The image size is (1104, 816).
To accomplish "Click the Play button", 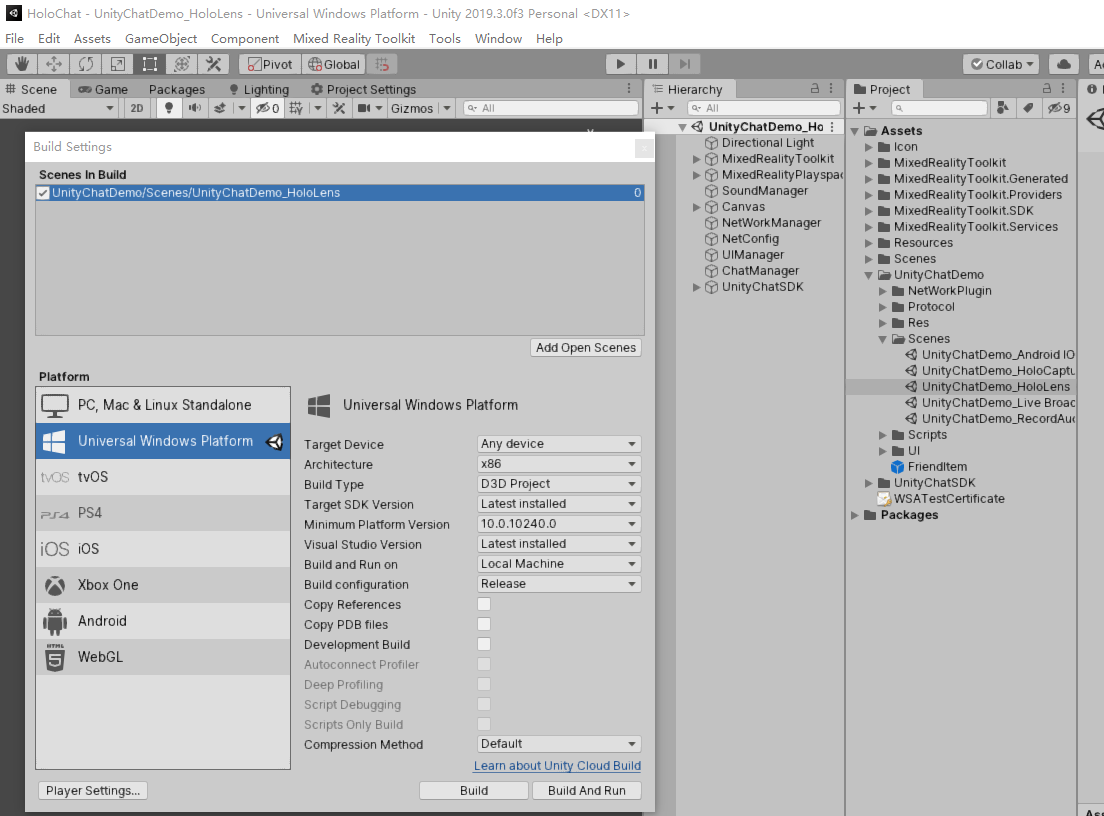I will pos(621,64).
